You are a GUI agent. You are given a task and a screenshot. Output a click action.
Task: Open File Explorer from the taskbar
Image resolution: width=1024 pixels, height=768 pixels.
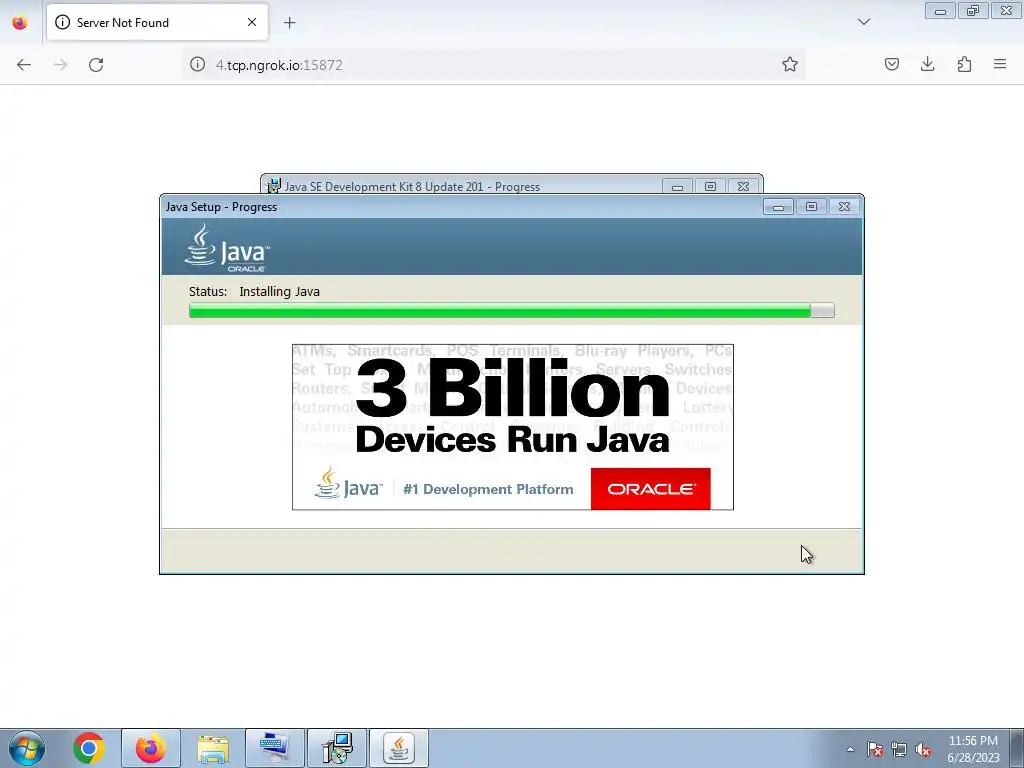point(213,748)
